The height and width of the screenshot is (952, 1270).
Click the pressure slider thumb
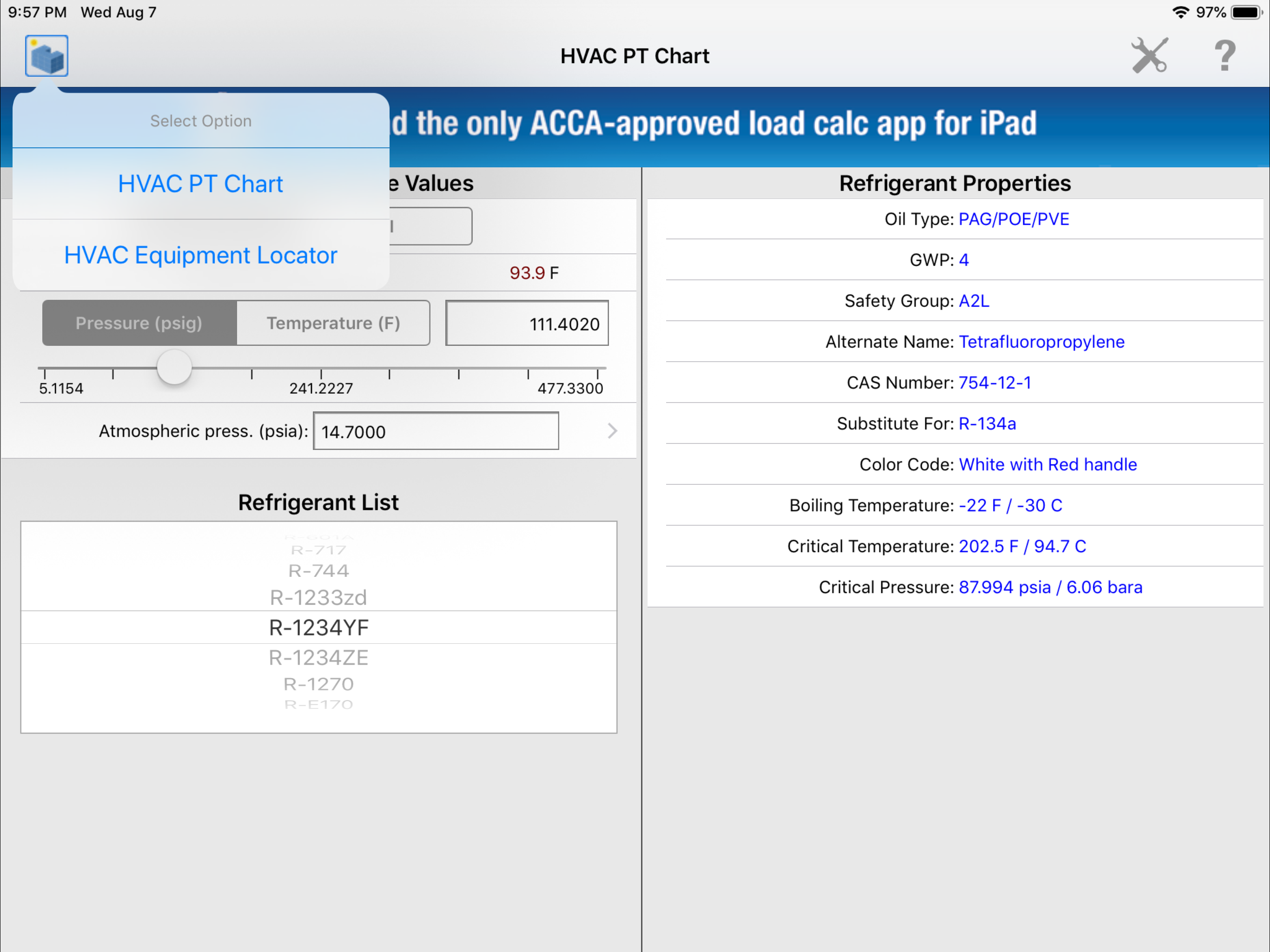click(x=174, y=368)
